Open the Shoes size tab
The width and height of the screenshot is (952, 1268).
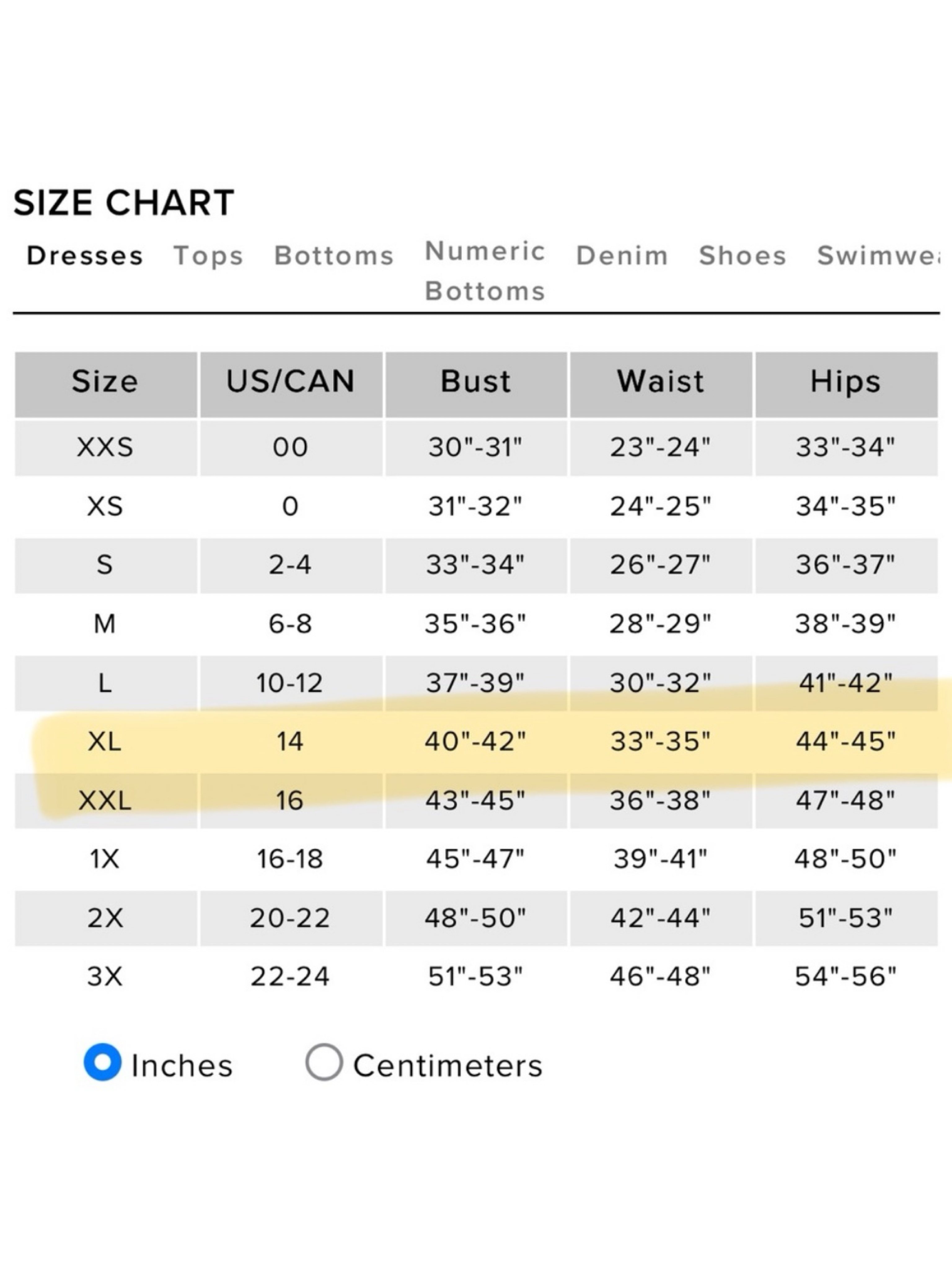coord(742,256)
